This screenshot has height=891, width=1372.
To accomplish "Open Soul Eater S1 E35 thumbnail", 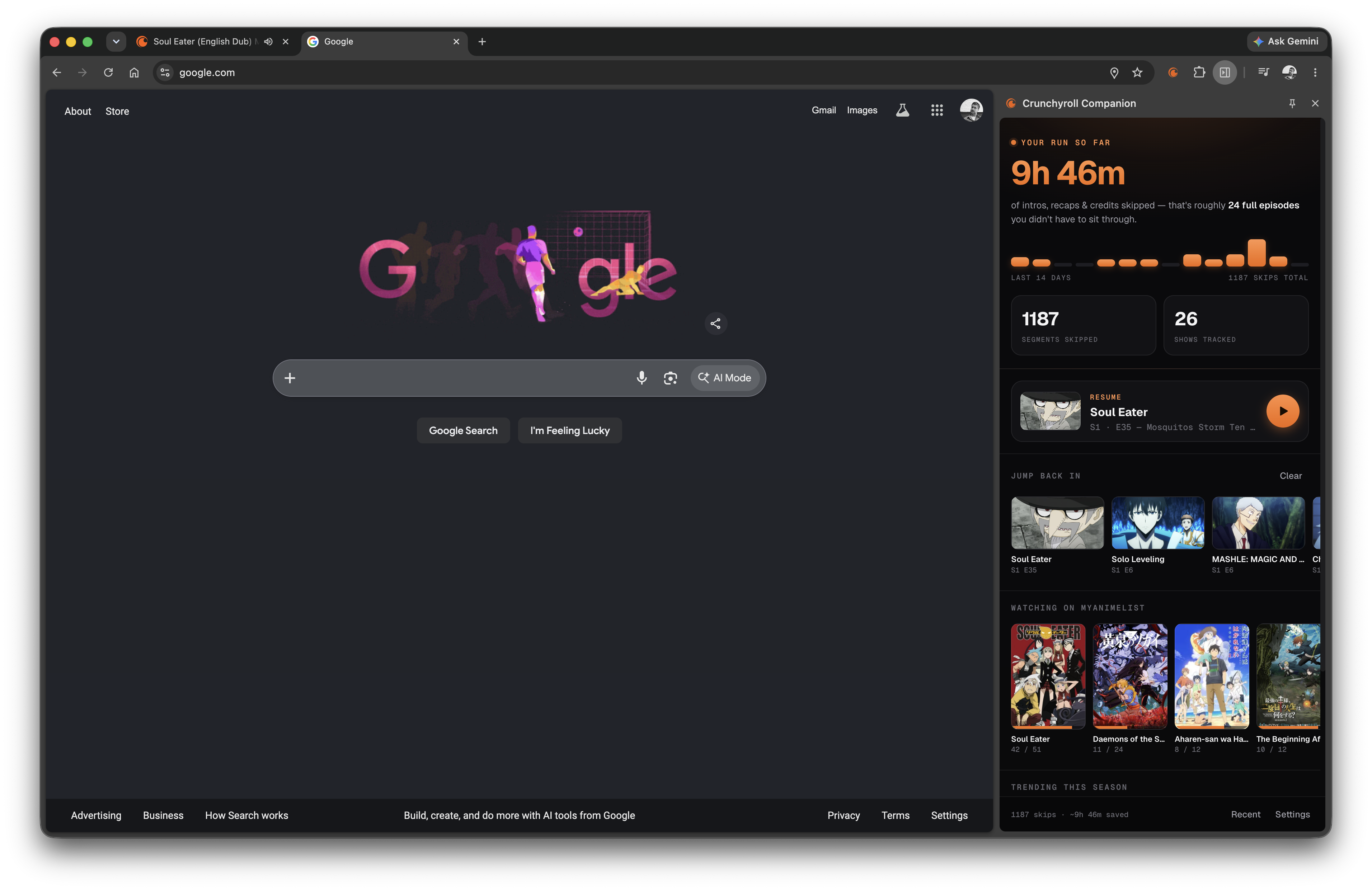I will click(1057, 523).
